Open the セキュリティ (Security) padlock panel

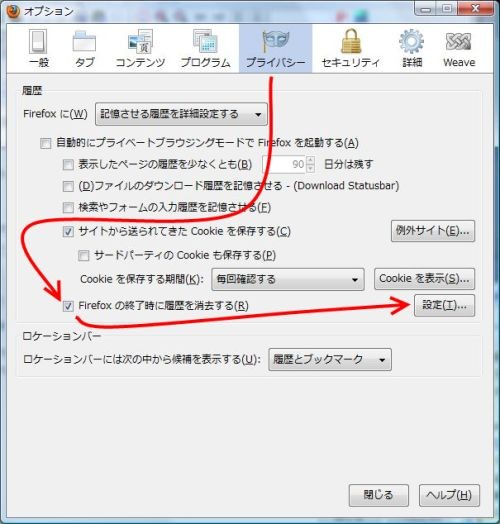pos(351,49)
